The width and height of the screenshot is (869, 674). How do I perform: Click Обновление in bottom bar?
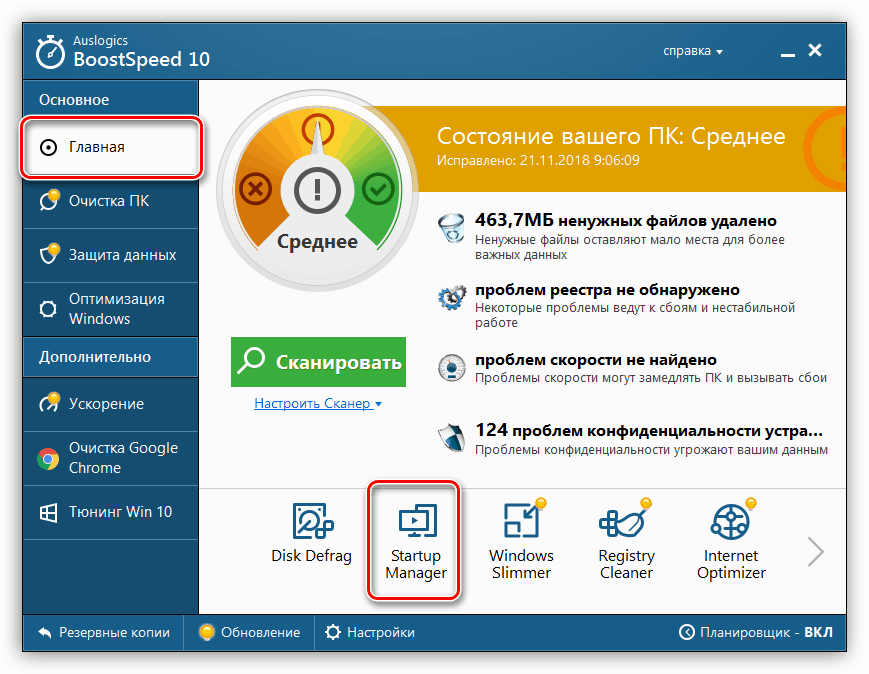tap(249, 632)
